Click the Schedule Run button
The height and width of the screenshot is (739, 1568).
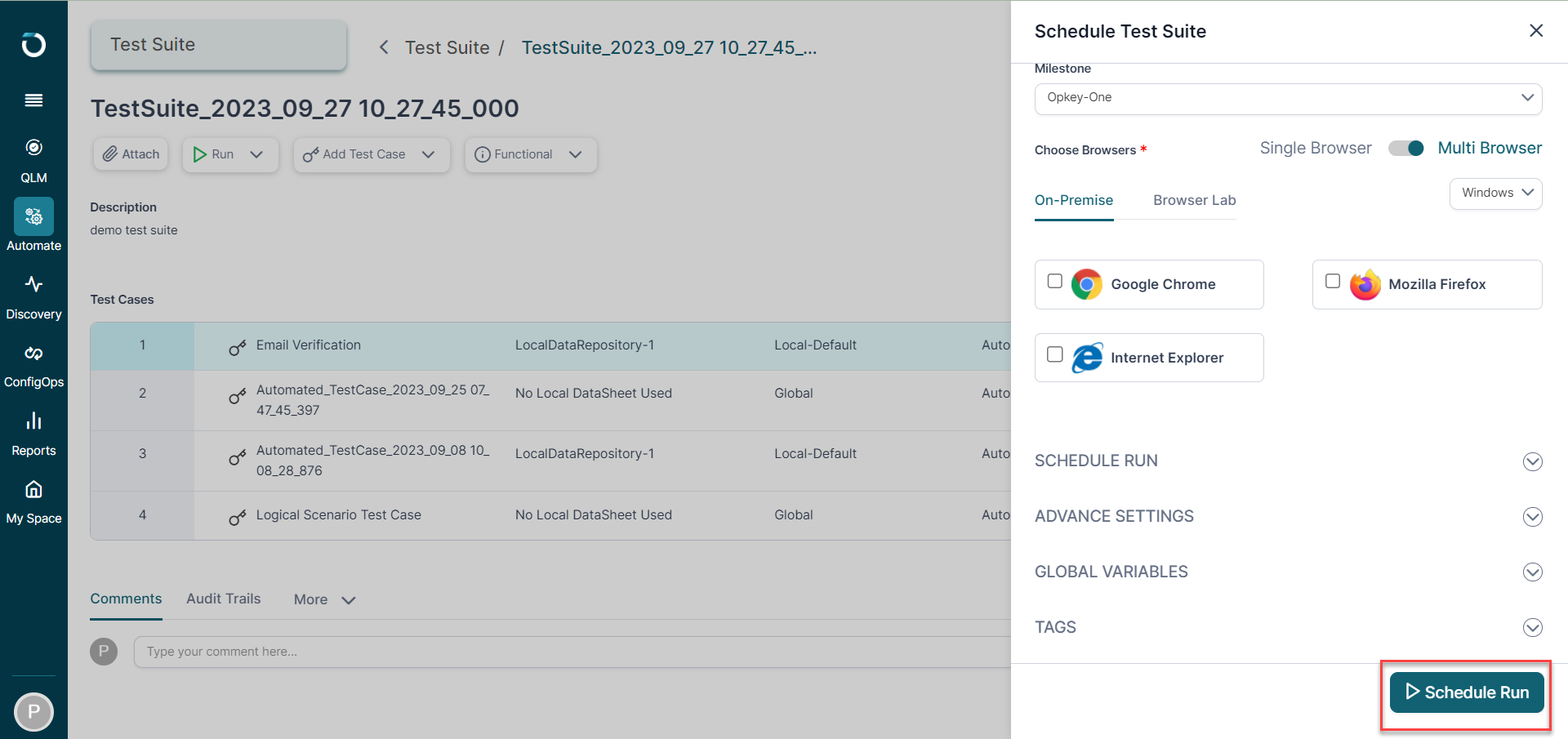pos(1467,692)
